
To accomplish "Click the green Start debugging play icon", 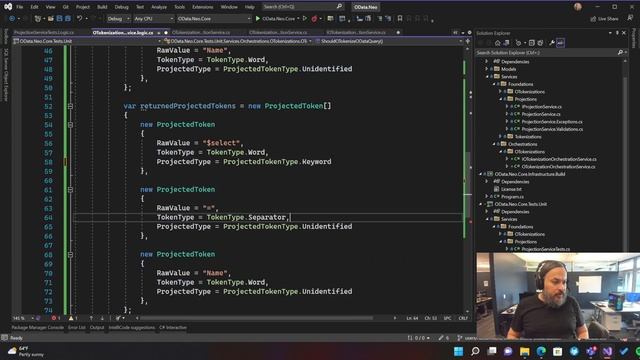I will tap(258, 18).
